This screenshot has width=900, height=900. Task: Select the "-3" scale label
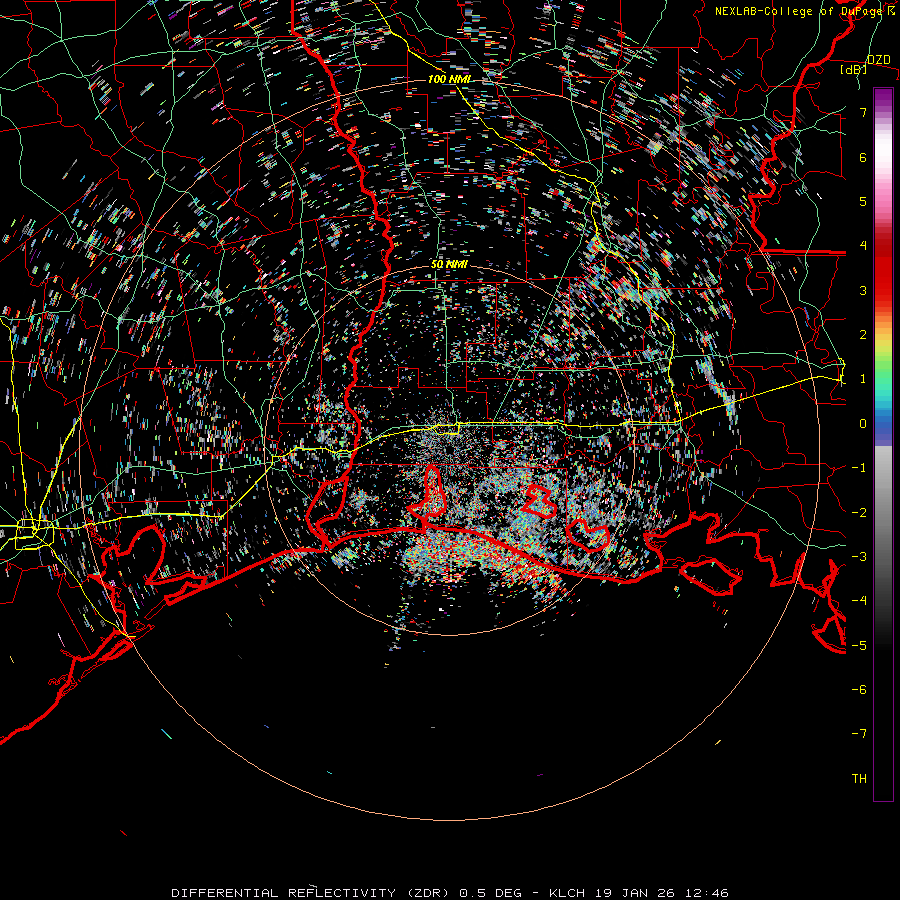[x=859, y=557]
